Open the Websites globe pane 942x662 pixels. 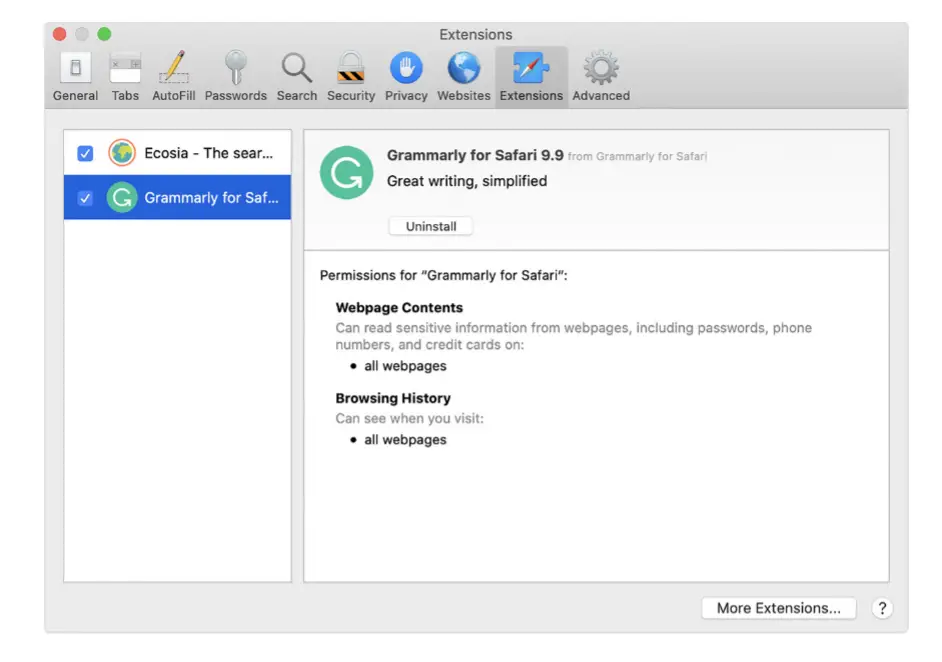click(x=464, y=77)
